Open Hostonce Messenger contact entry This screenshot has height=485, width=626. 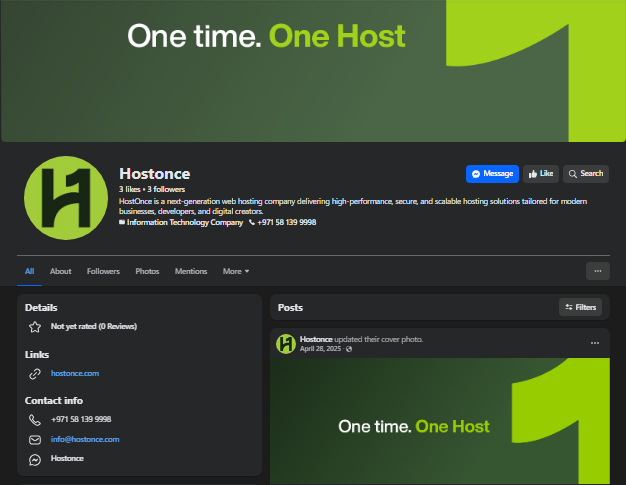click(x=67, y=458)
